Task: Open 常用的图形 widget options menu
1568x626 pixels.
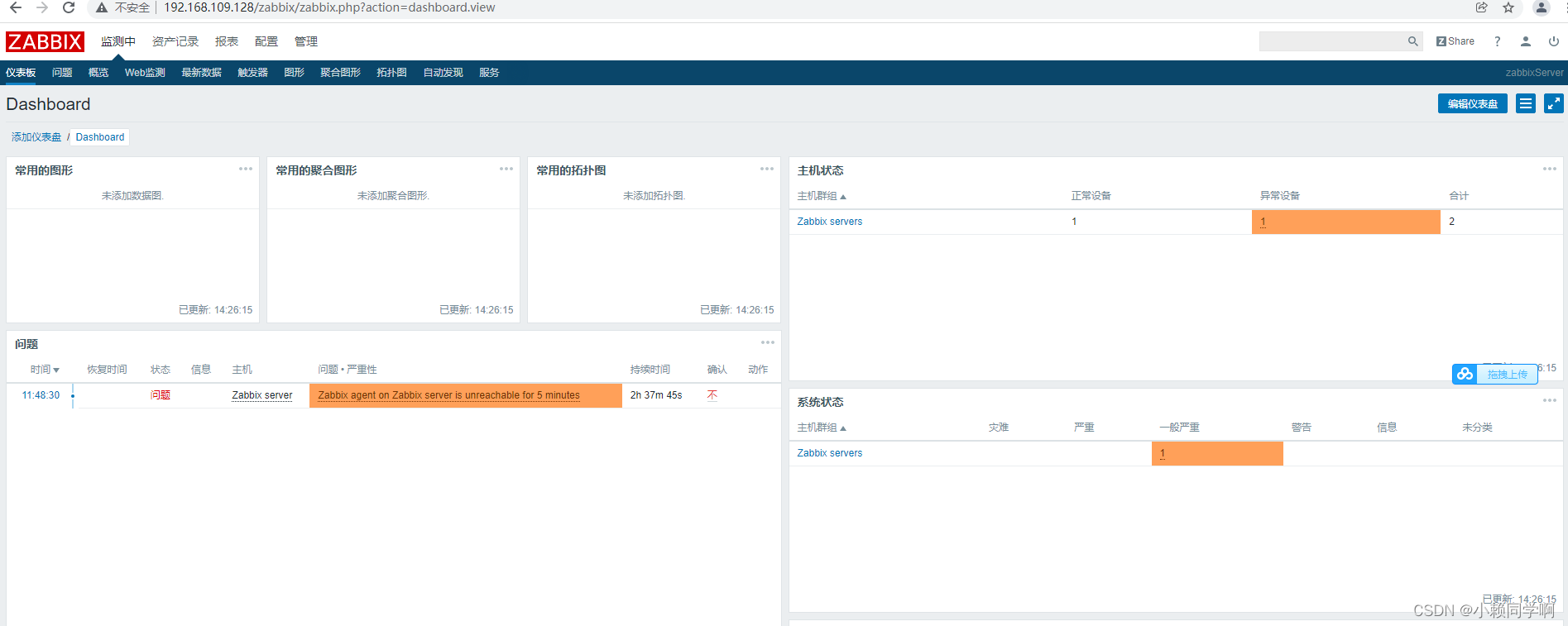Action: point(246,169)
